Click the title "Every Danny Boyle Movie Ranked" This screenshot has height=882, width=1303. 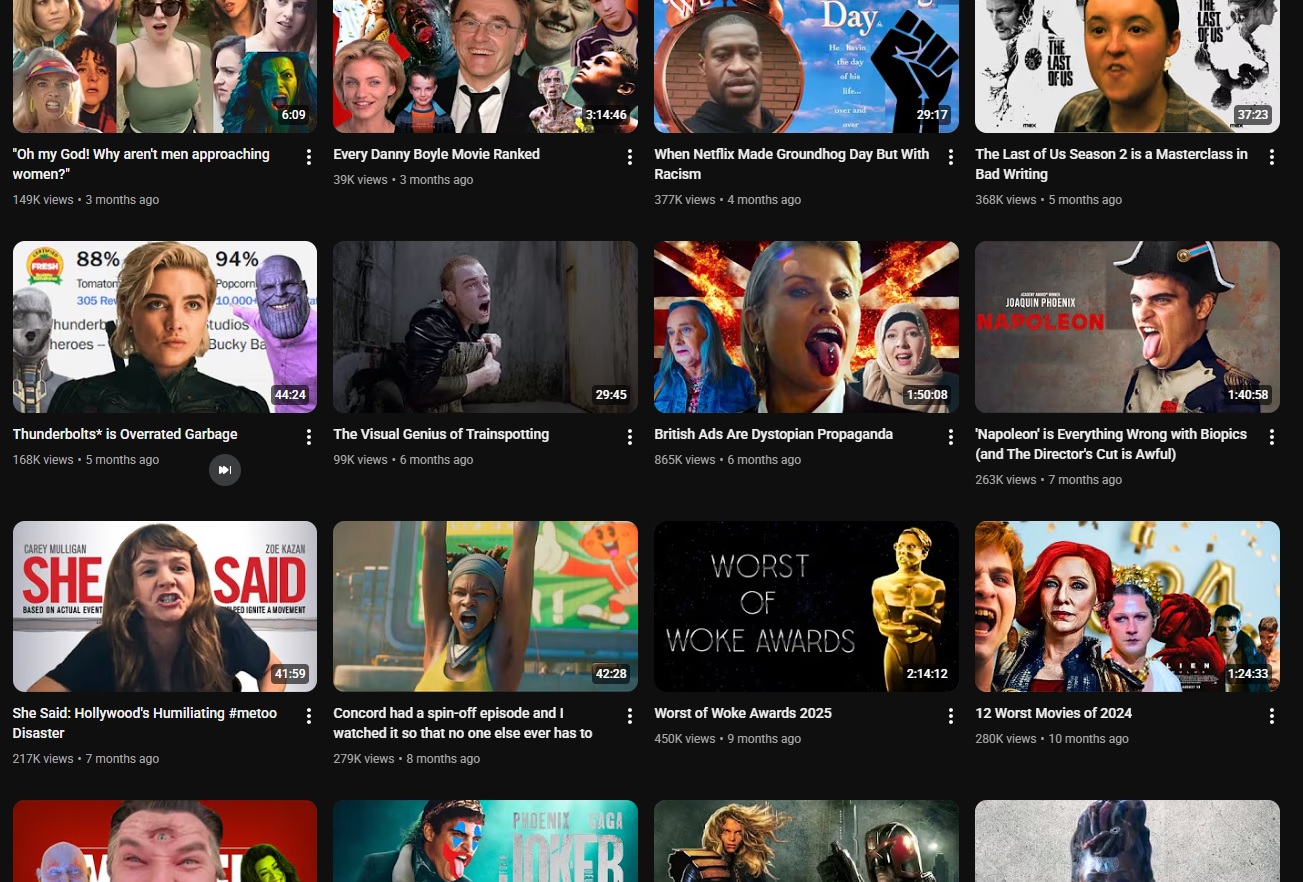(436, 154)
